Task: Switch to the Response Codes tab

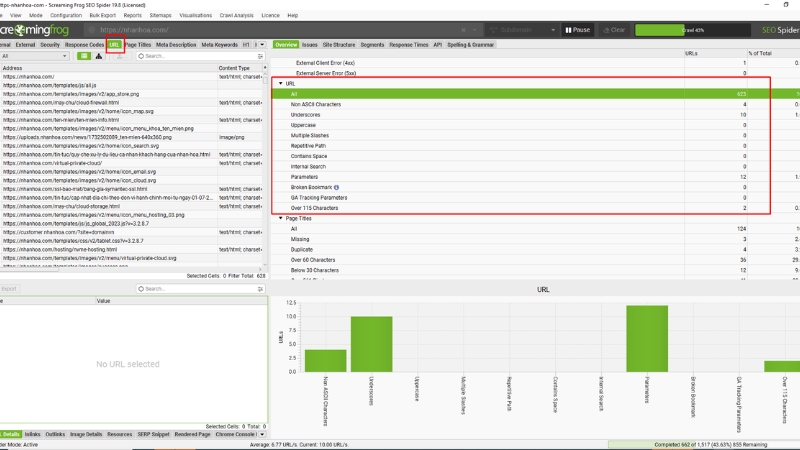Action: pyautogui.click(x=84, y=45)
